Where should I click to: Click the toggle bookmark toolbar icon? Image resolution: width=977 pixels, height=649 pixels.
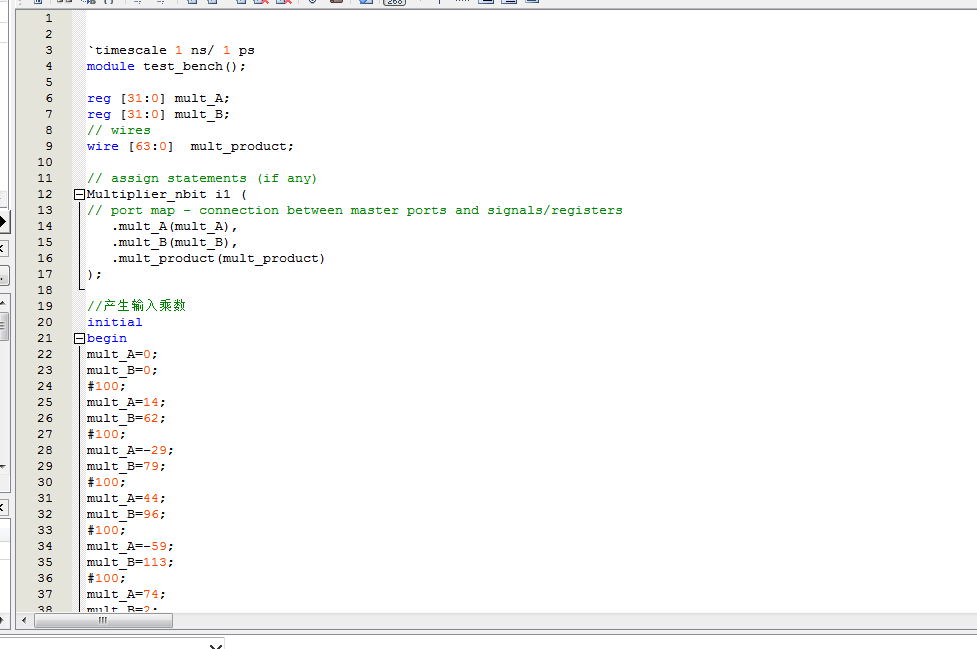coord(192,3)
